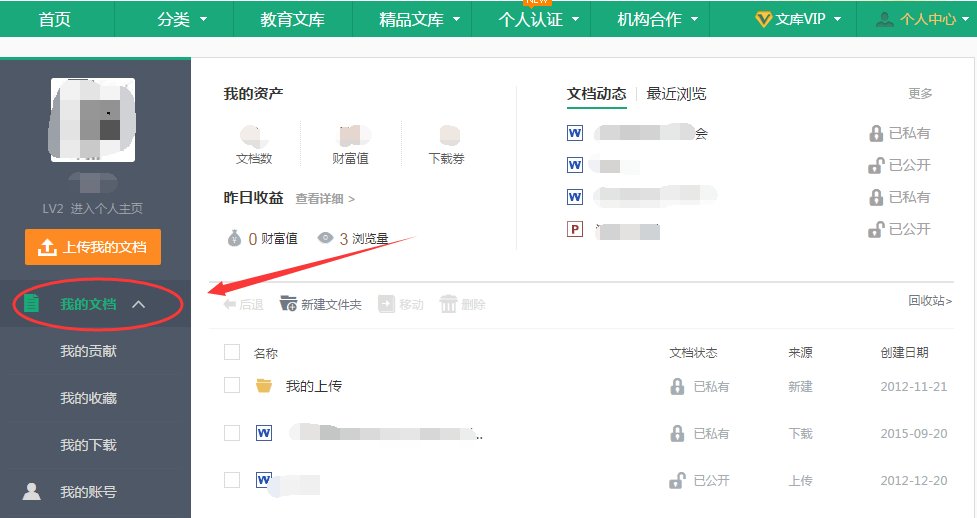
Task: Click the money bag icon beside 0 财富值
Action: pos(234,238)
